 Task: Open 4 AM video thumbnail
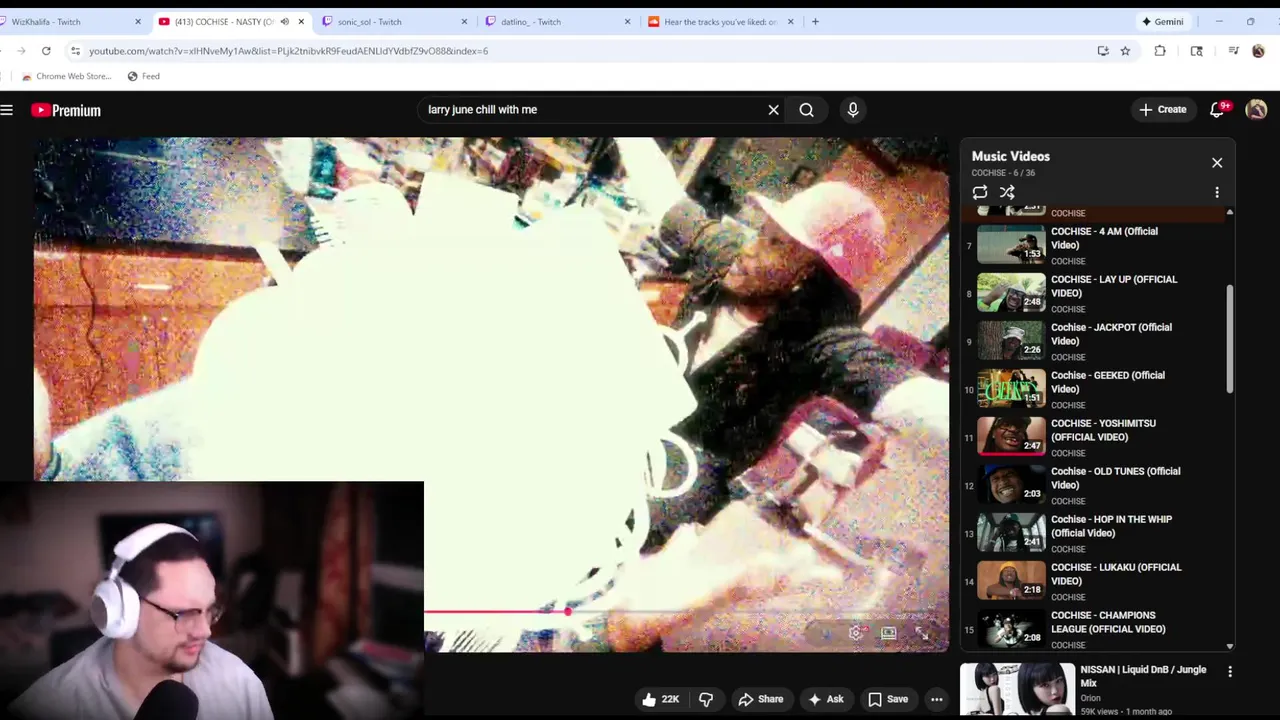click(1011, 245)
